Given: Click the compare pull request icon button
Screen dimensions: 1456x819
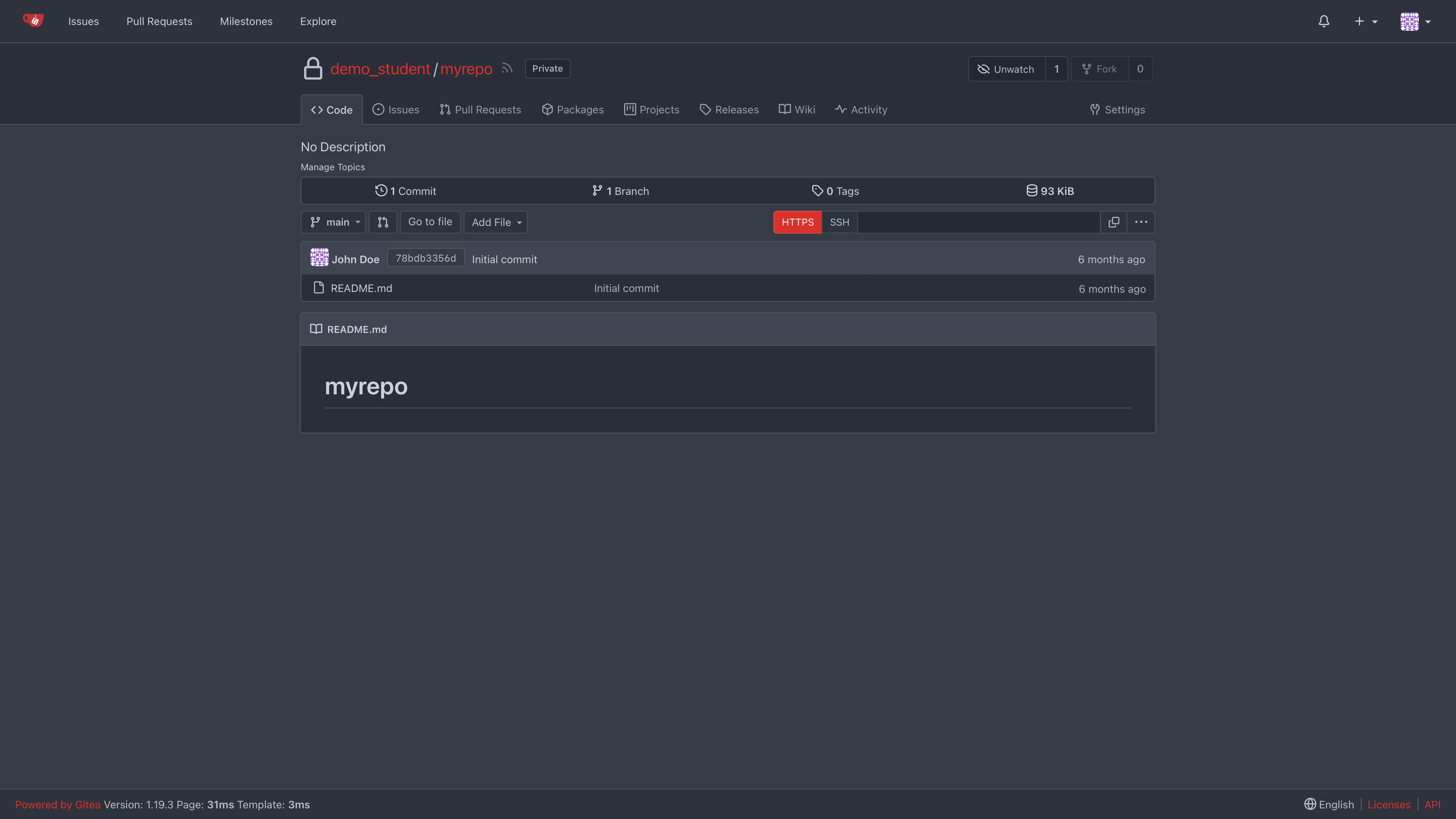Looking at the screenshot, I should click(383, 222).
